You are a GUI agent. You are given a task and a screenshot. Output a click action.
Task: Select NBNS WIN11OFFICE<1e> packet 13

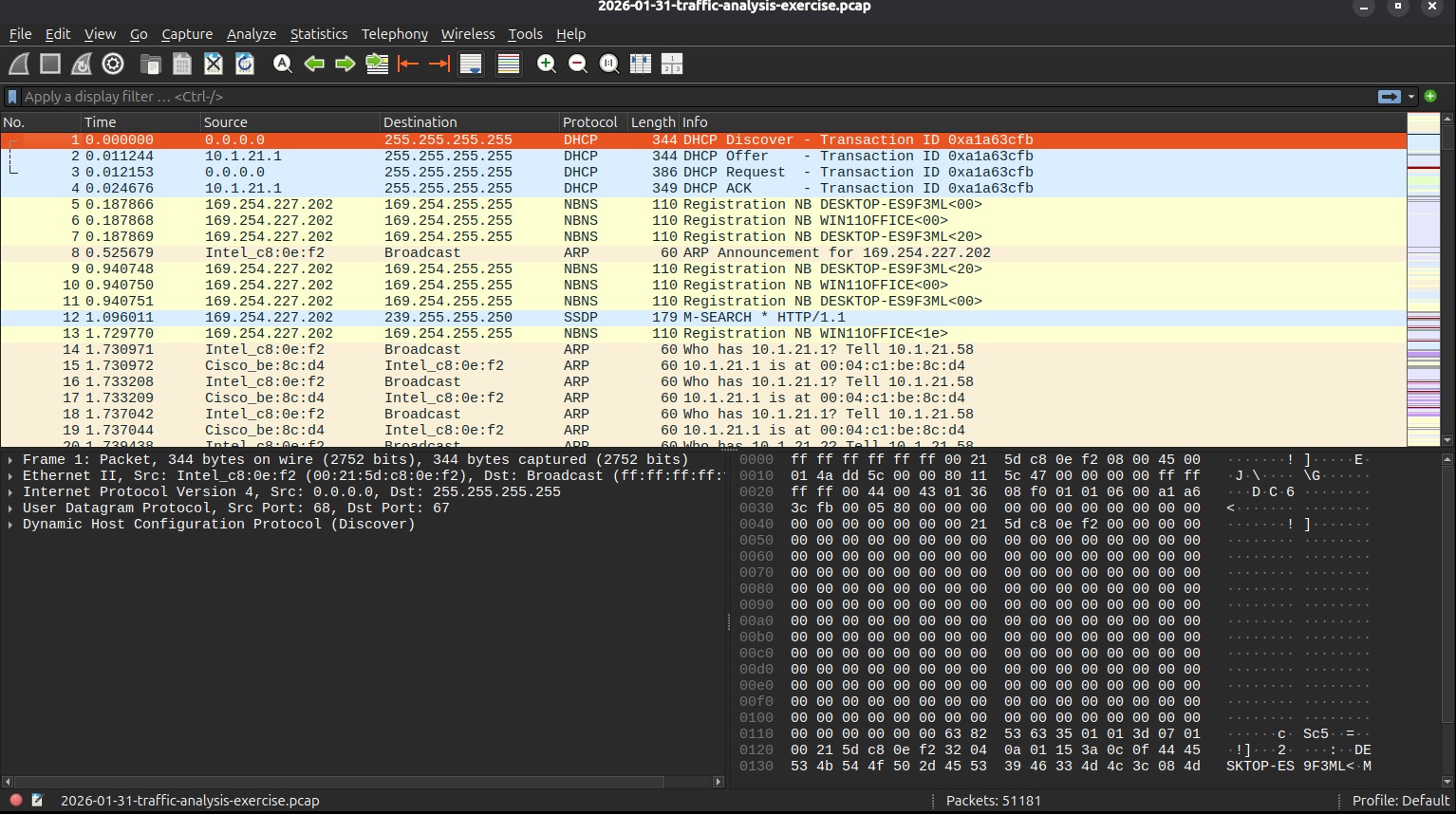tap(703, 333)
